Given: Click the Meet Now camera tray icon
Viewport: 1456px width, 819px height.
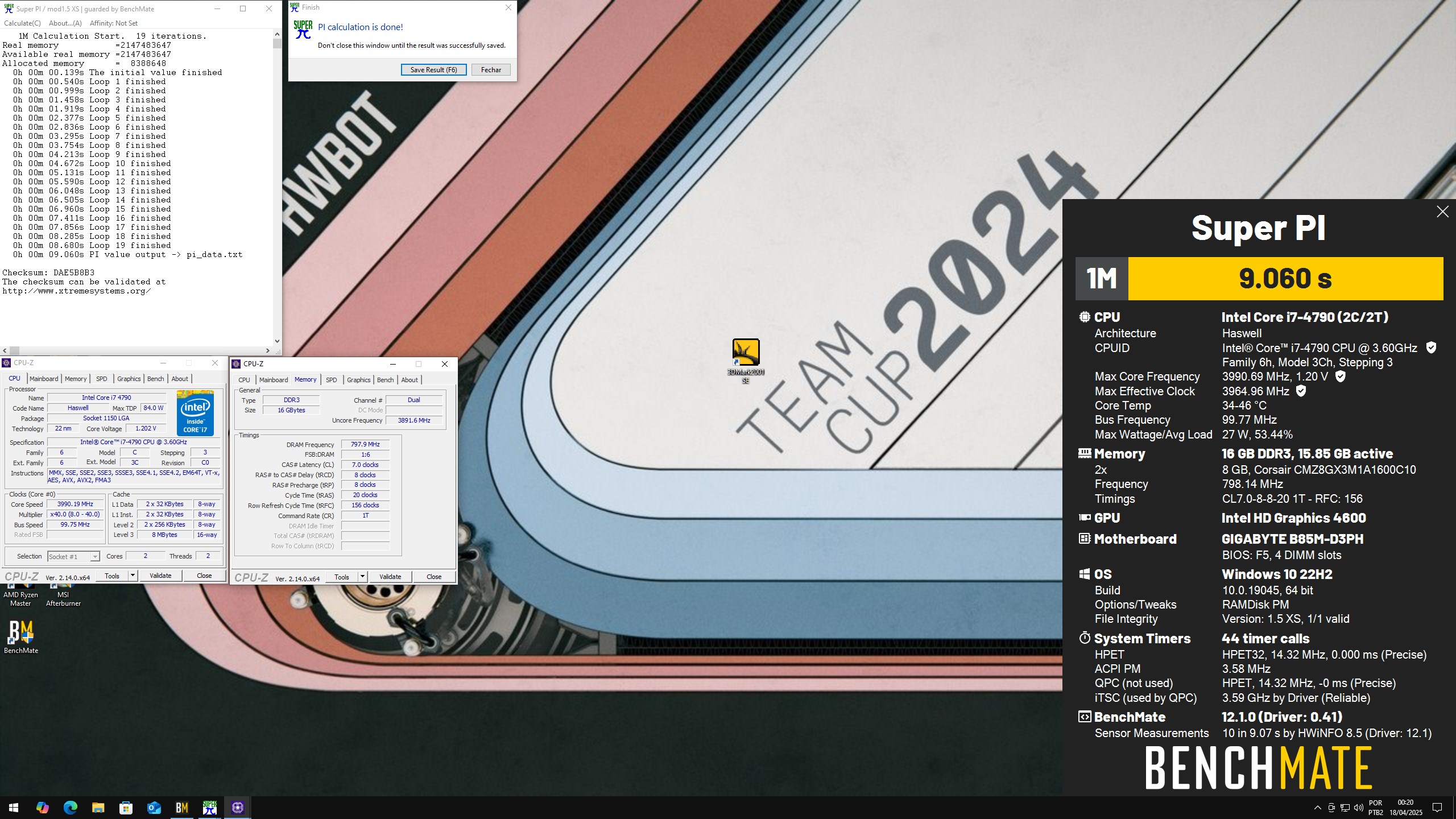Looking at the screenshot, I should point(1331,808).
